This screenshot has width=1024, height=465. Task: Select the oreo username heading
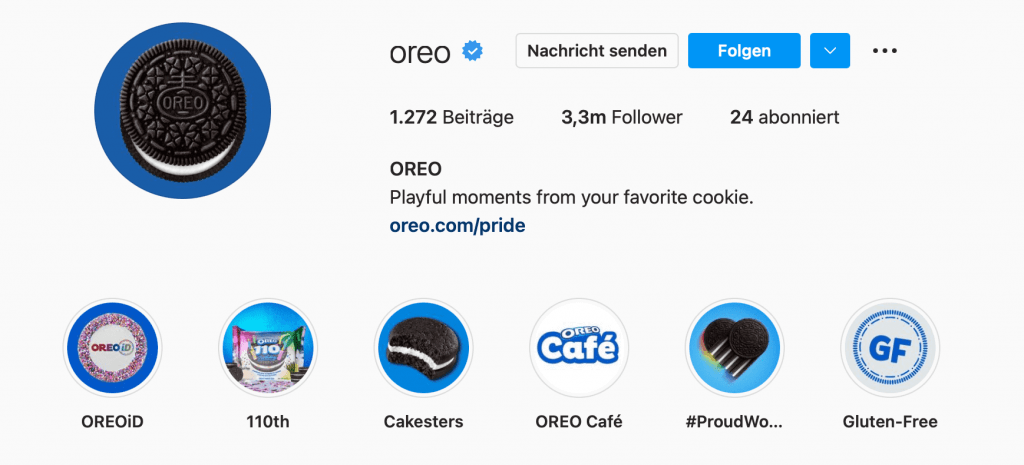pos(420,52)
